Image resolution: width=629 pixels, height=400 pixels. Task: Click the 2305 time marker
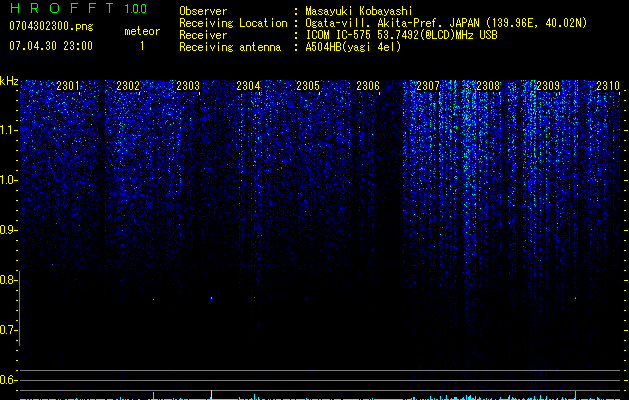pyautogui.click(x=308, y=86)
